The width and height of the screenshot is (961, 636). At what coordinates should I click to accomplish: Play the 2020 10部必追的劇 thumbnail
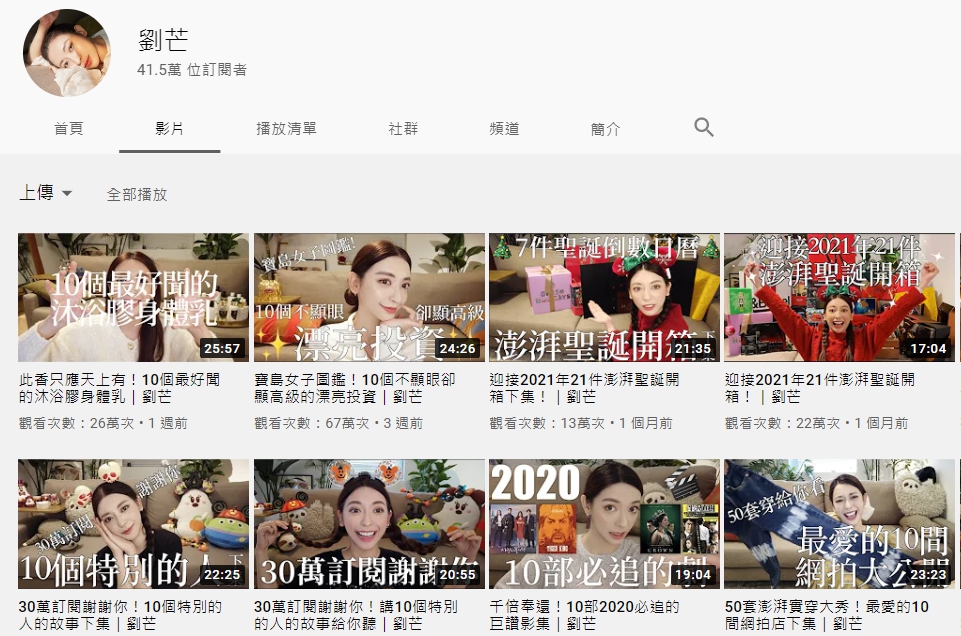604,524
